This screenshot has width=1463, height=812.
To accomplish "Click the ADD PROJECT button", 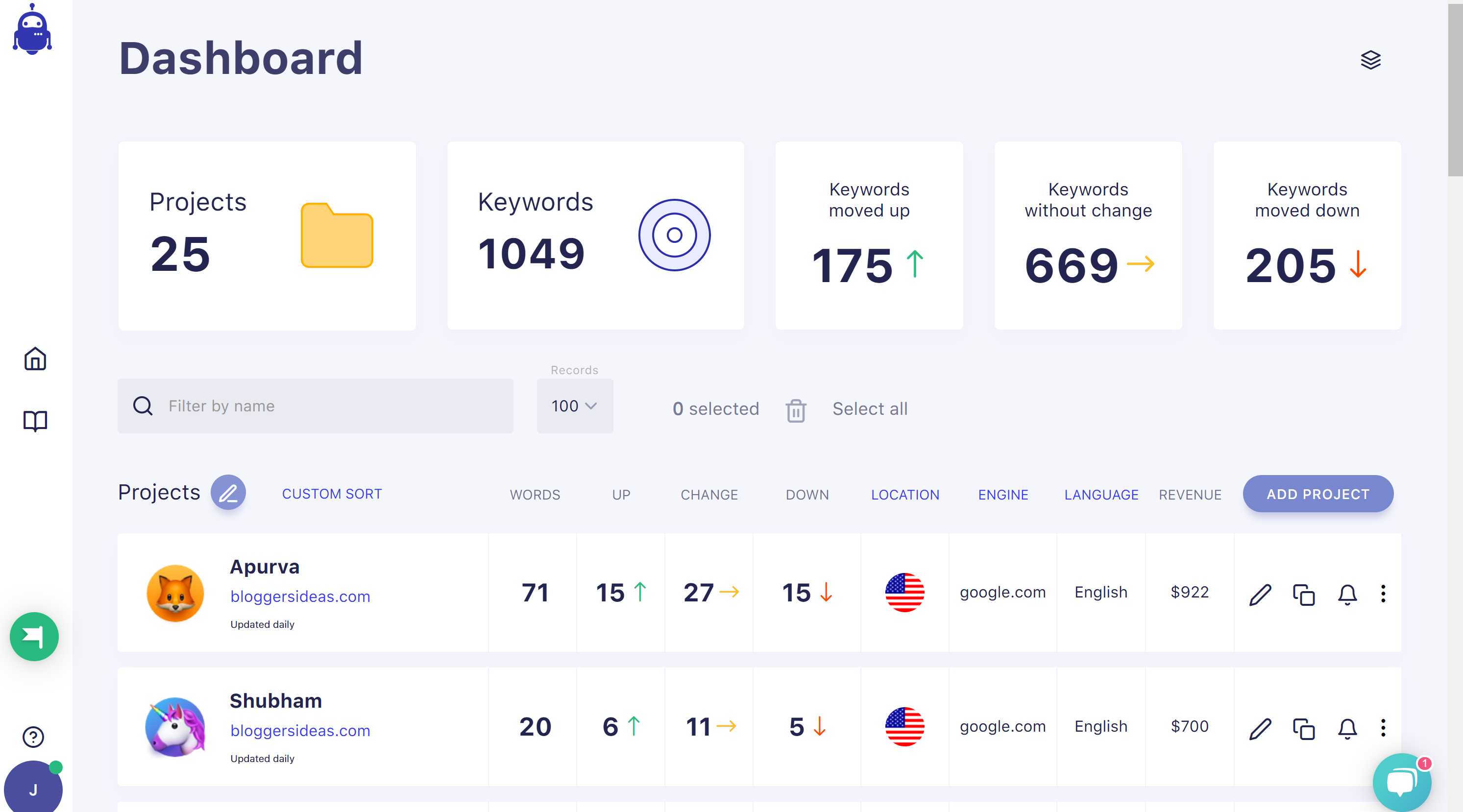I will (1317, 494).
